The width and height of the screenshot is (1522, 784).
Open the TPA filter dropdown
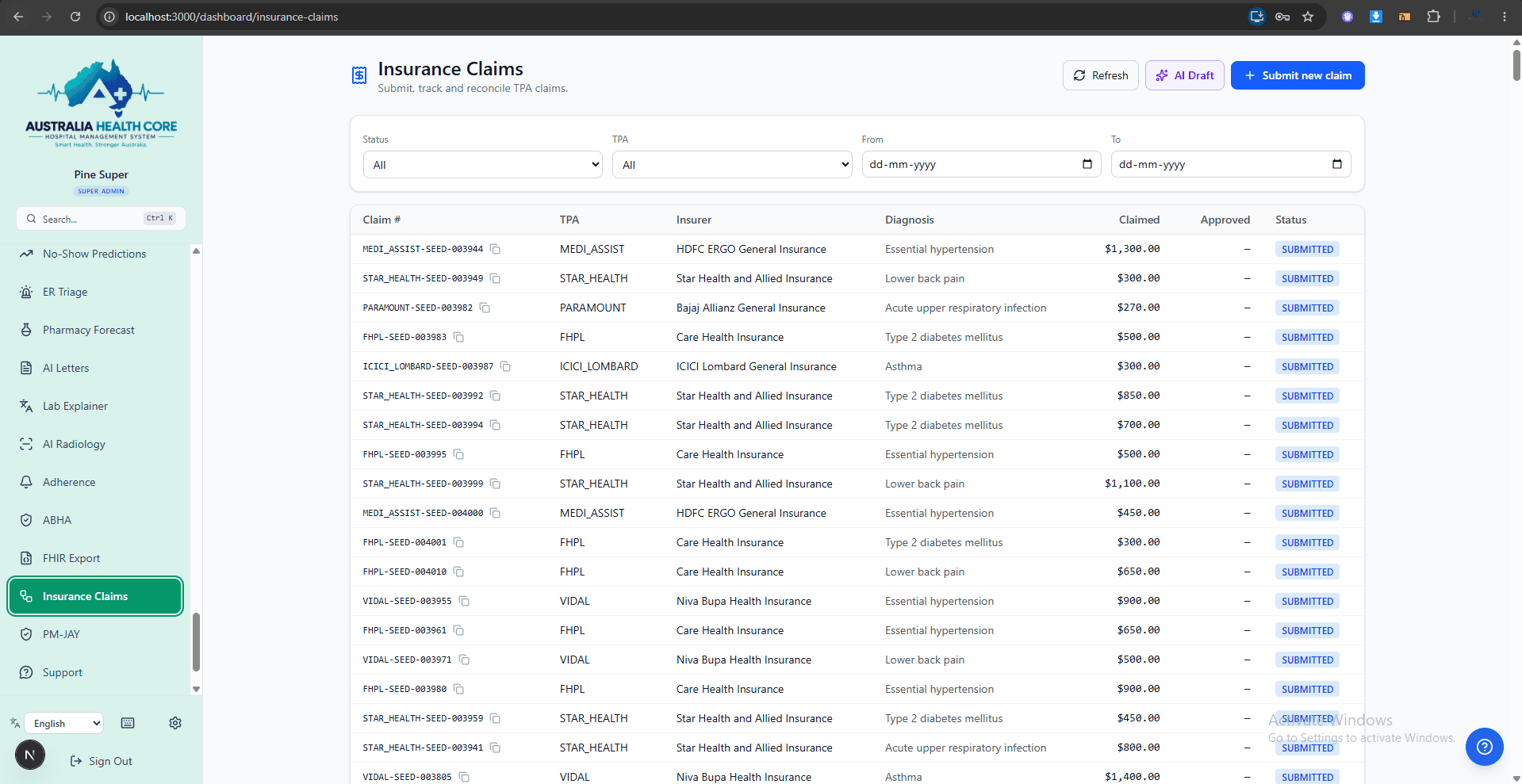pyautogui.click(x=732, y=165)
